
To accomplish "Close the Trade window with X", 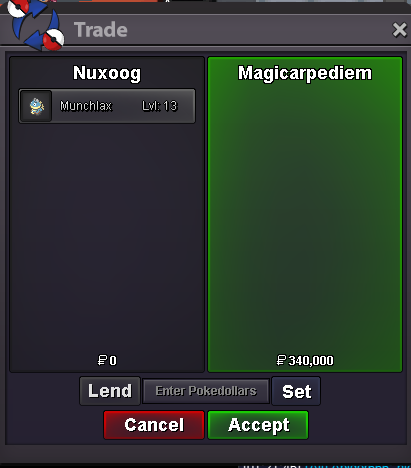I will pos(399,30).
